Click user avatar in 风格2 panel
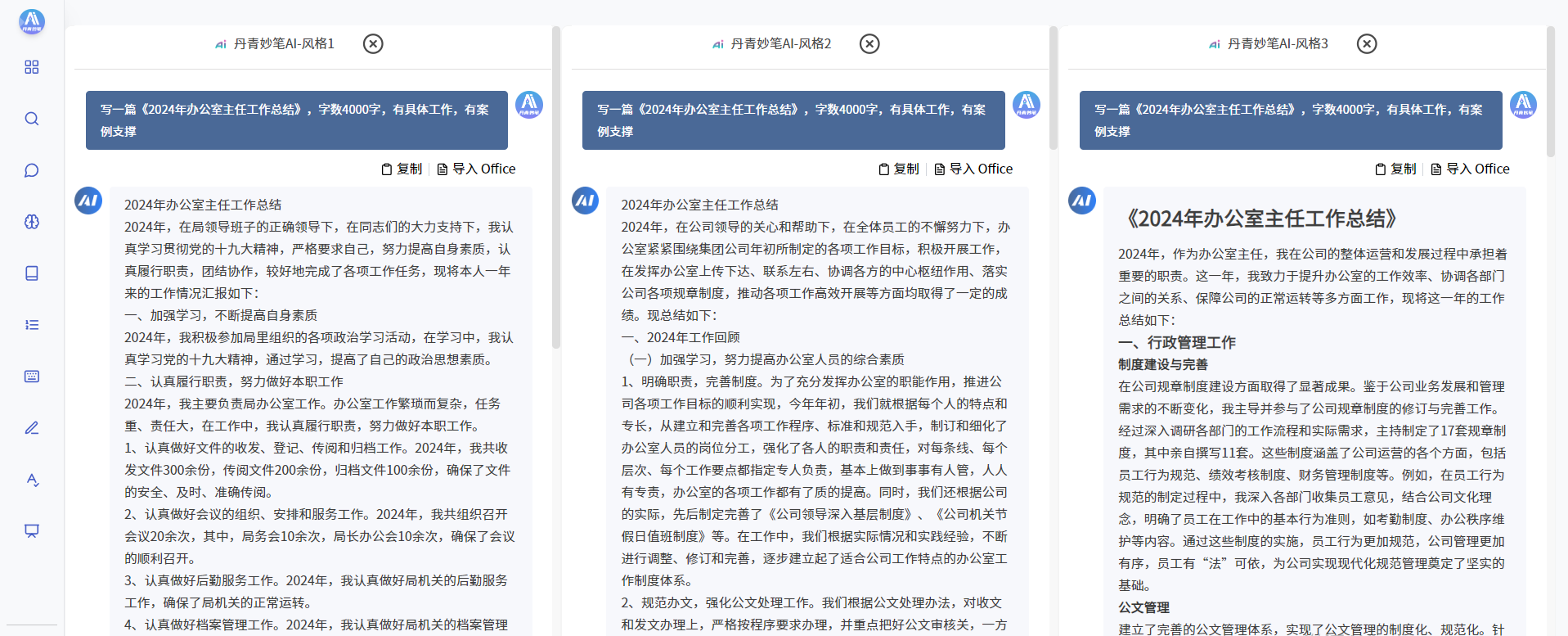Image resolution: width=1568 pixels, height=636 pixels. tap(1027, 105)
